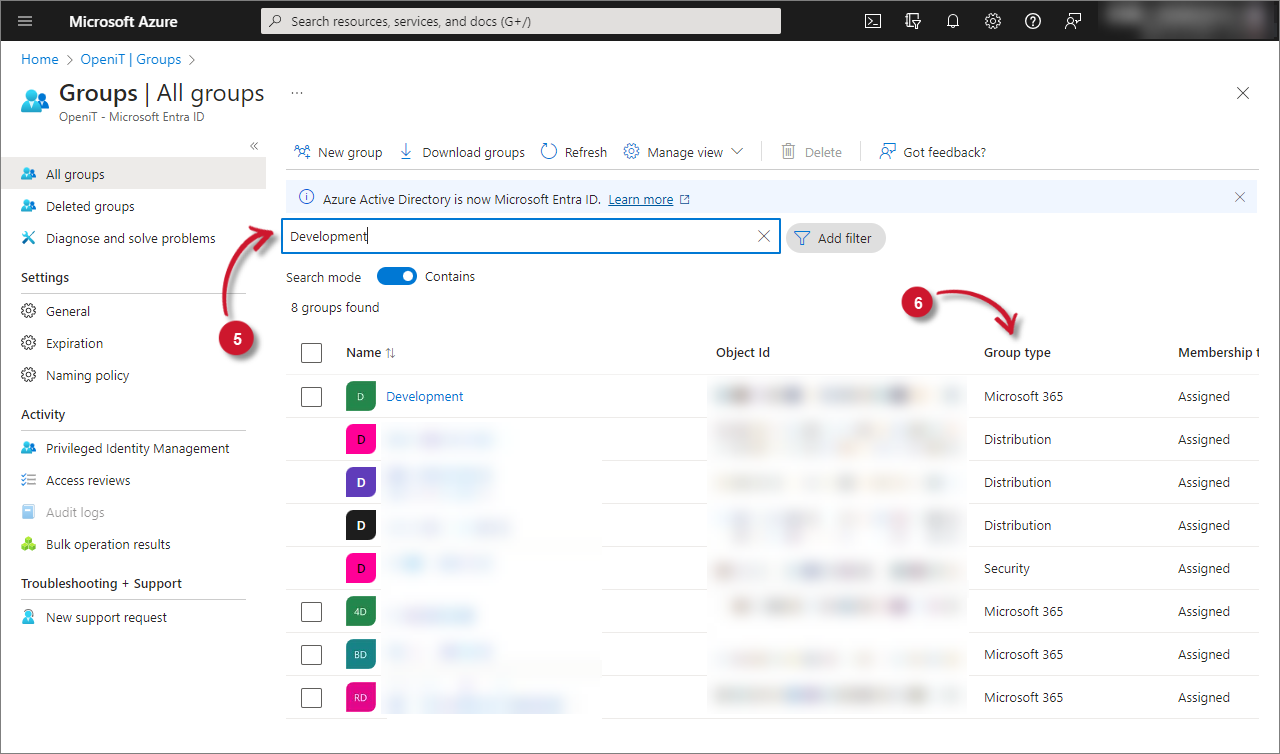Clear the Development search box with the X
This screenshot has height=754, width=1280.
pyautogui.click(x=763, y=236)
